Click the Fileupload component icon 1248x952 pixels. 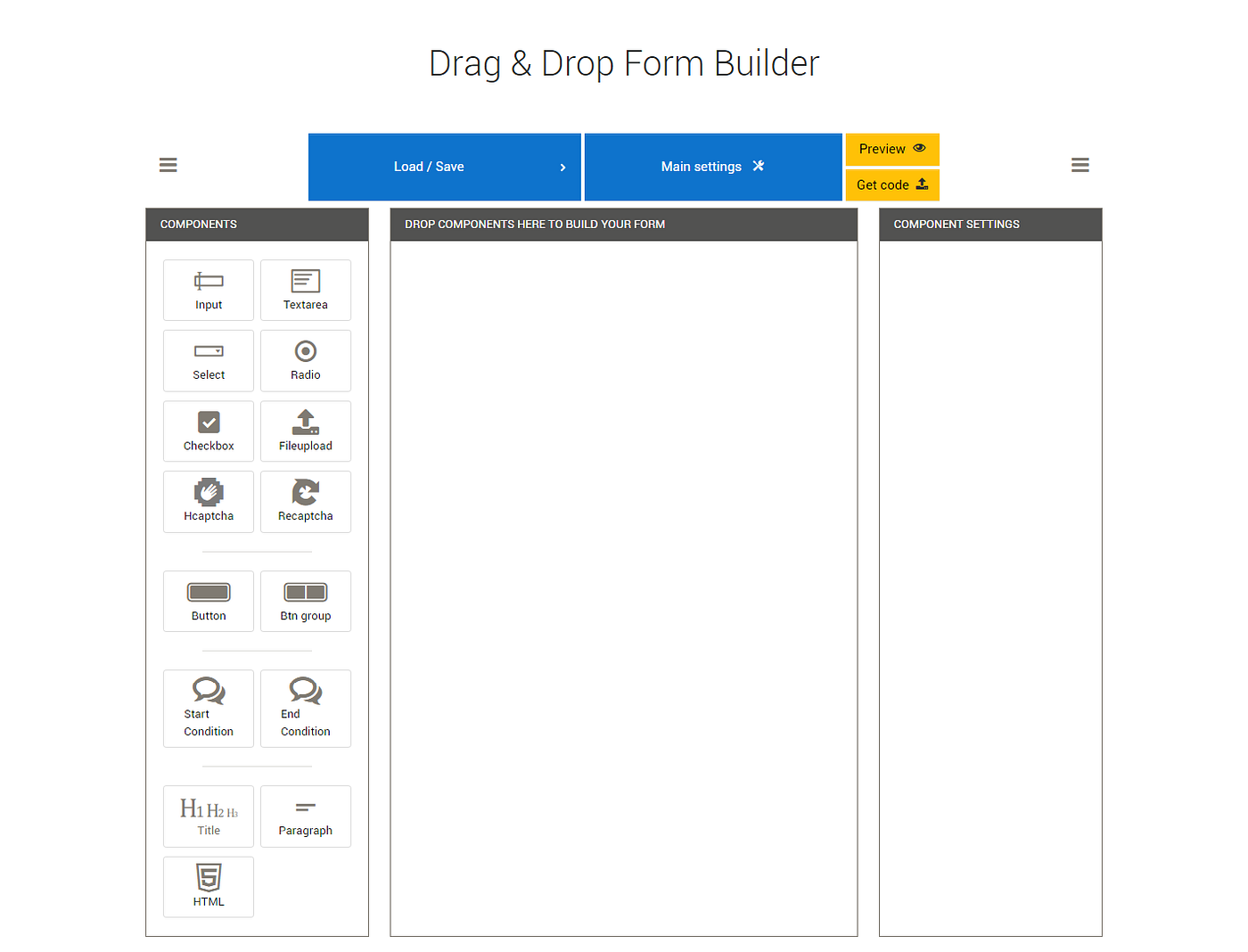(x=305, y=431)
